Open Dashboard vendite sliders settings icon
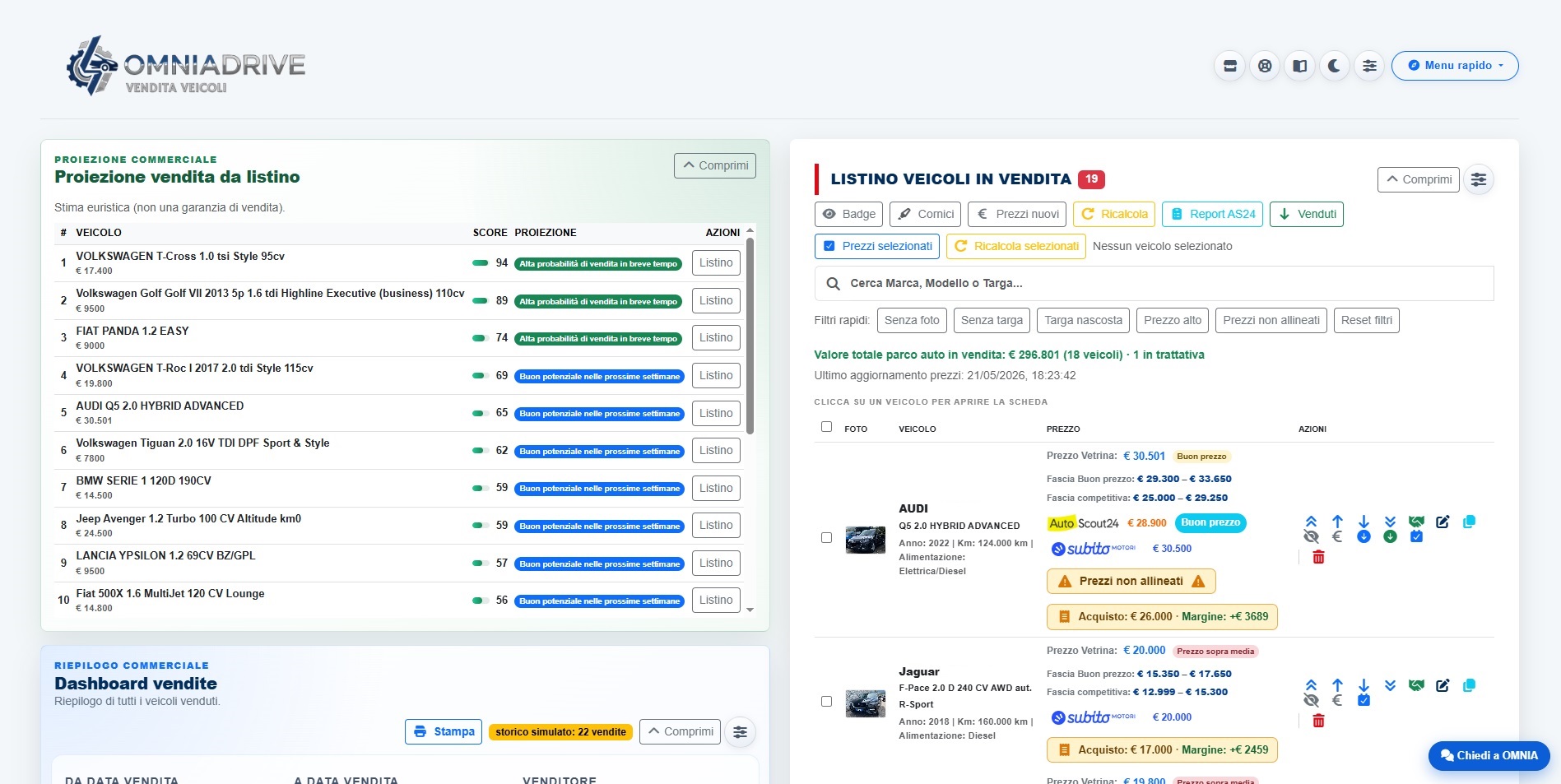 740,732
